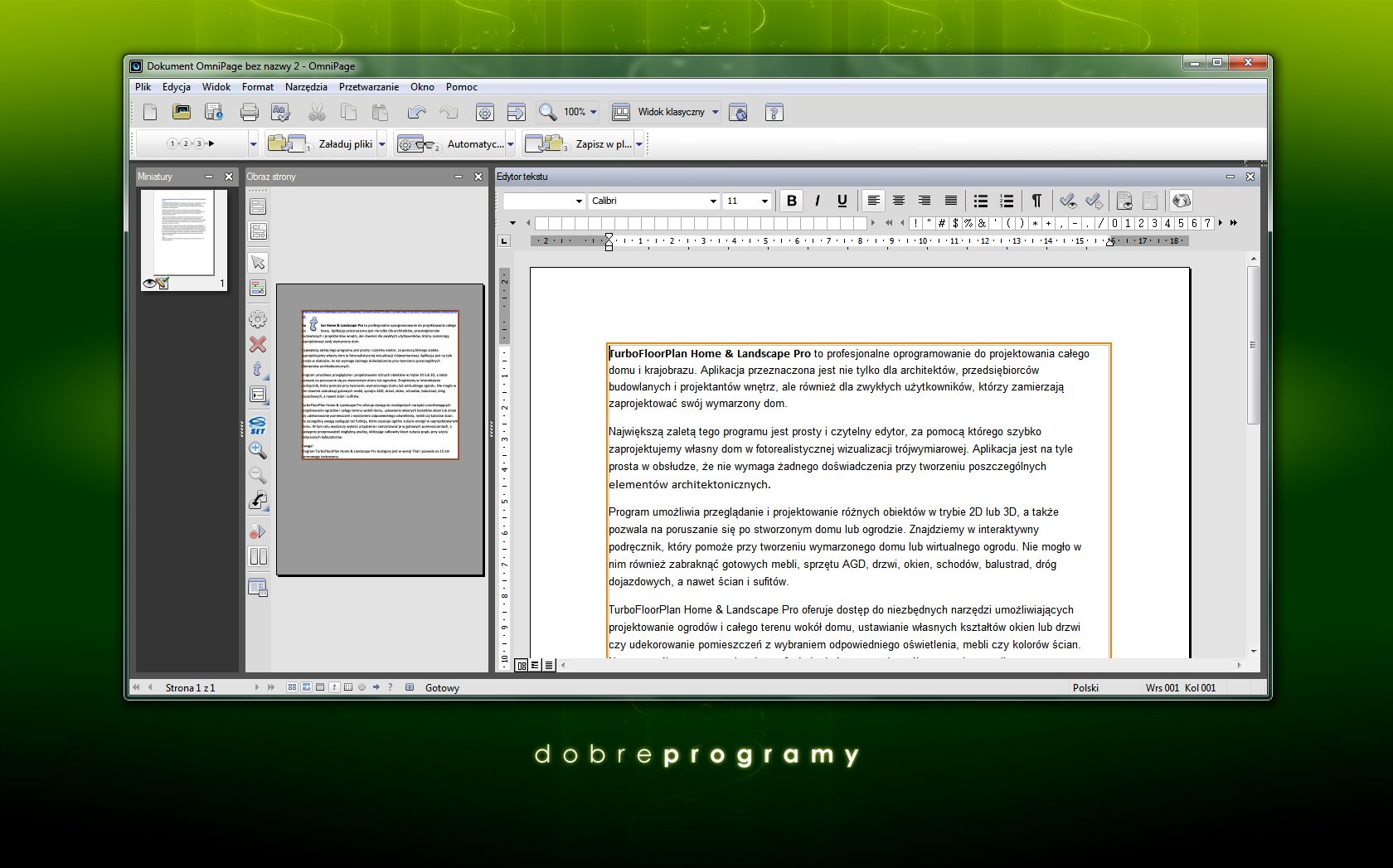Viewport: 1393px width, 868px height.
Task: Click the Undo arrow icon
Action: (x=416, y=112)
